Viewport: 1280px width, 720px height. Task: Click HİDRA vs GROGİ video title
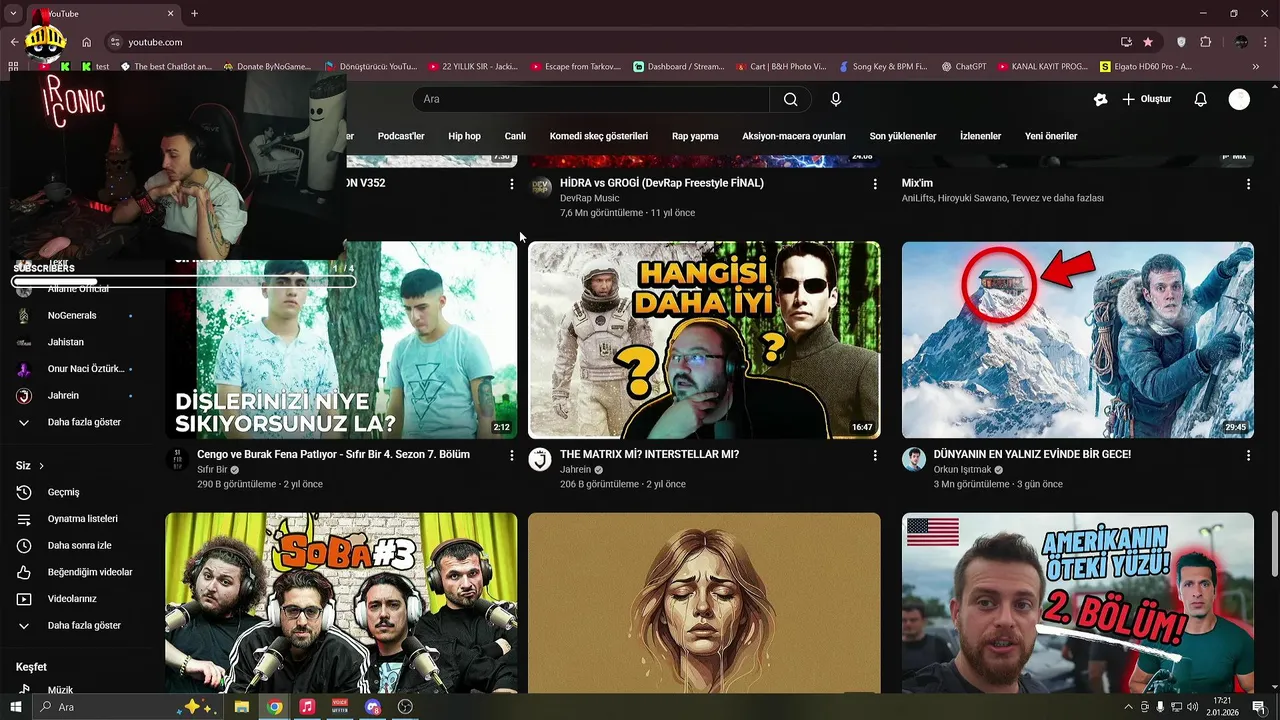pyautogui.click(x=661, y=183)
